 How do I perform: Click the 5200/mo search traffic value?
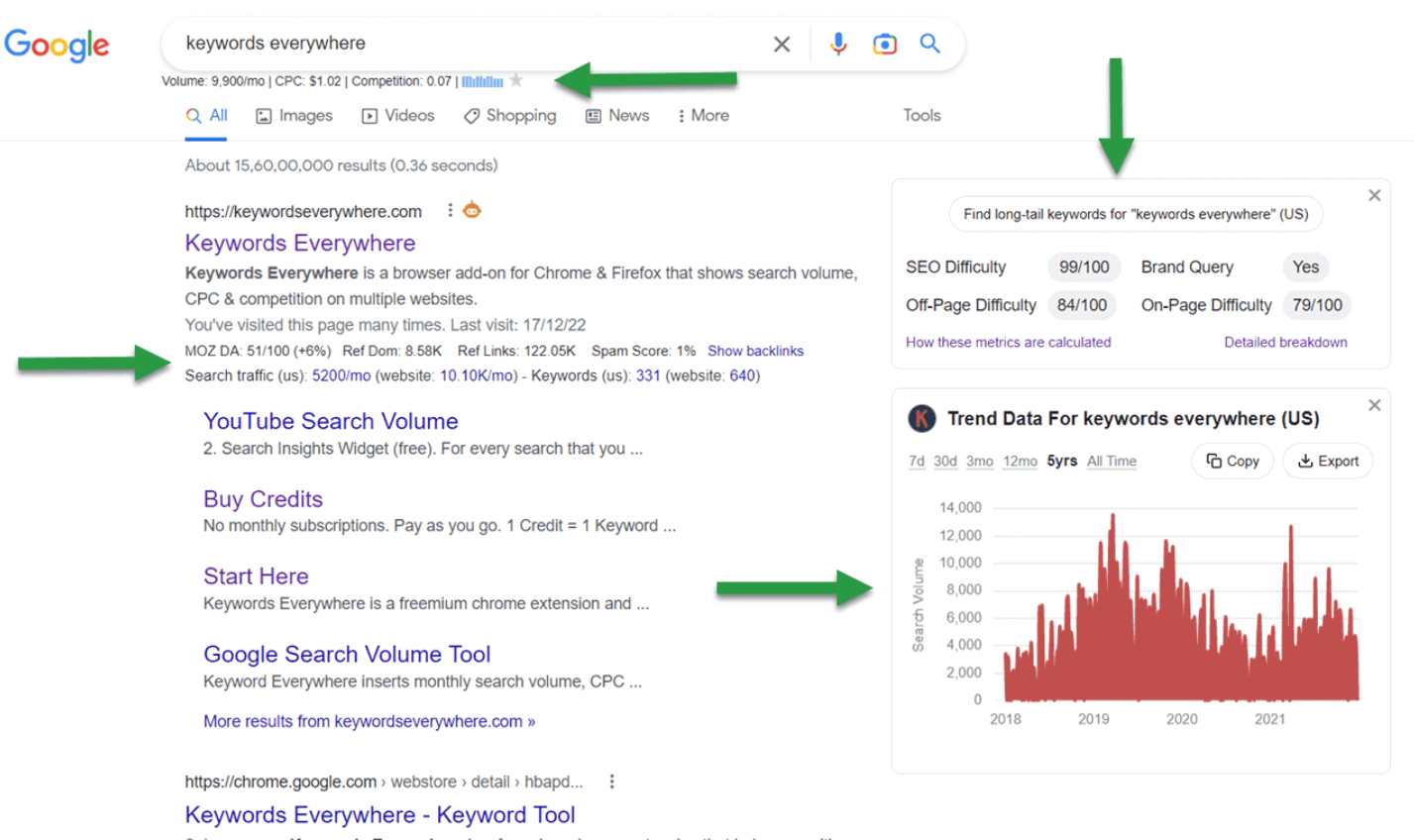point(341,375)
